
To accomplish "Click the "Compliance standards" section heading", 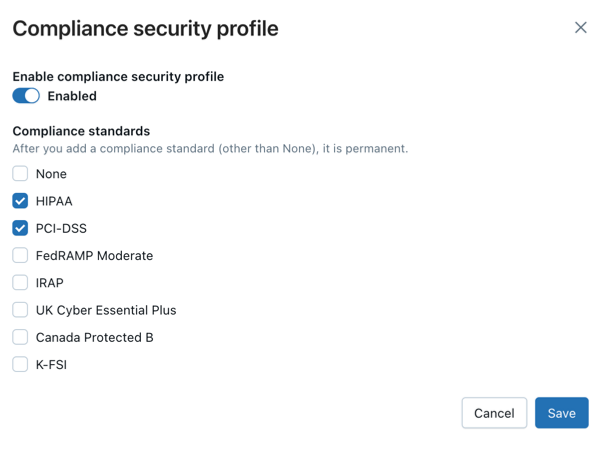I will click(81, 131).
